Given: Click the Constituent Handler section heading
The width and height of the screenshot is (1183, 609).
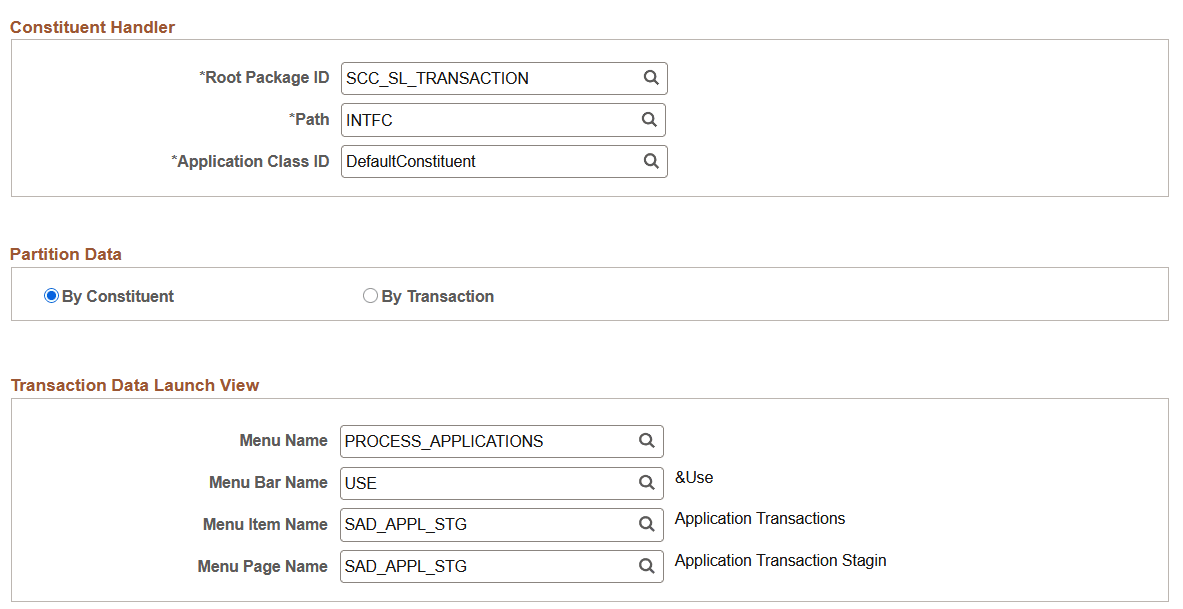Looking at the screenshot, I should pos(92,27).
